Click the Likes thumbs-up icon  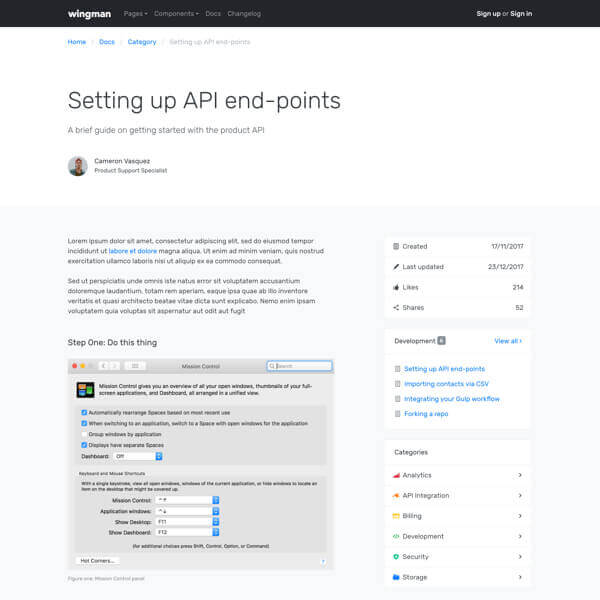tap(396, 287)
